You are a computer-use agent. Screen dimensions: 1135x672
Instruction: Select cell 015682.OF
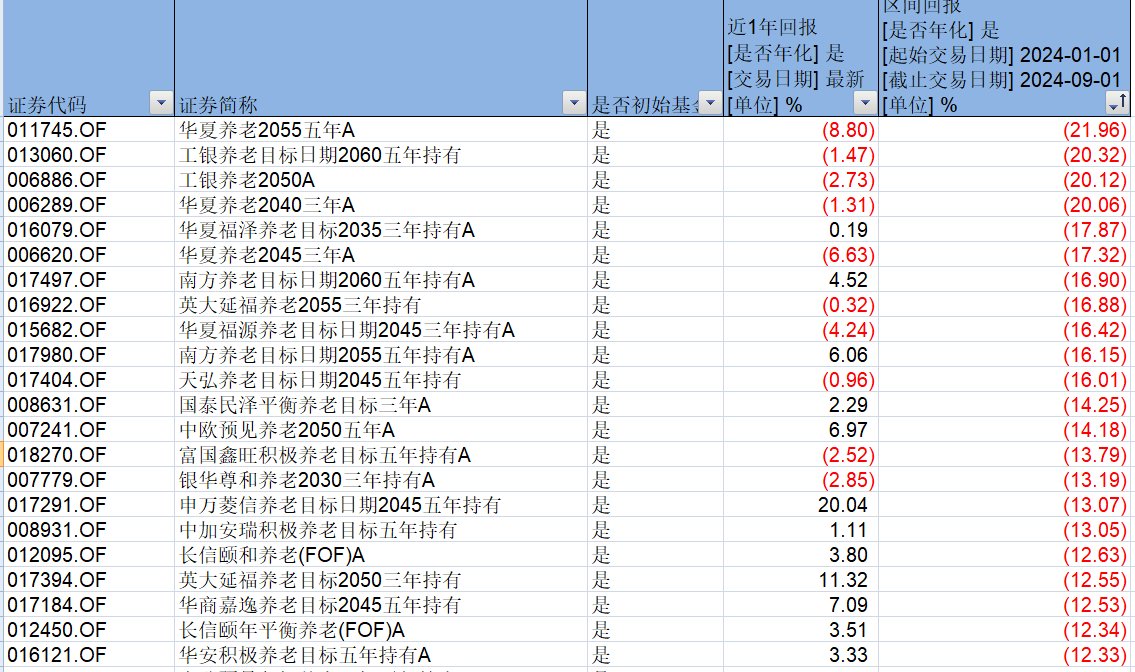tap(88, 329)
